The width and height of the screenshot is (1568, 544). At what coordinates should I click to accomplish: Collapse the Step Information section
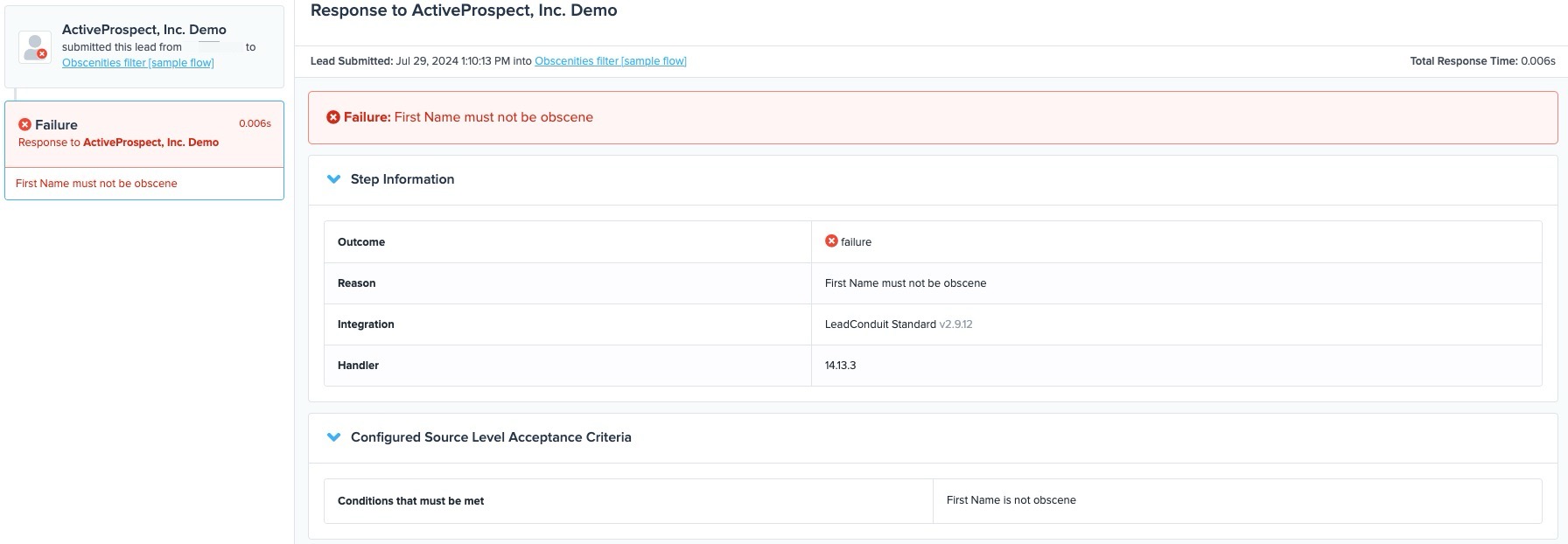[333, 178]
